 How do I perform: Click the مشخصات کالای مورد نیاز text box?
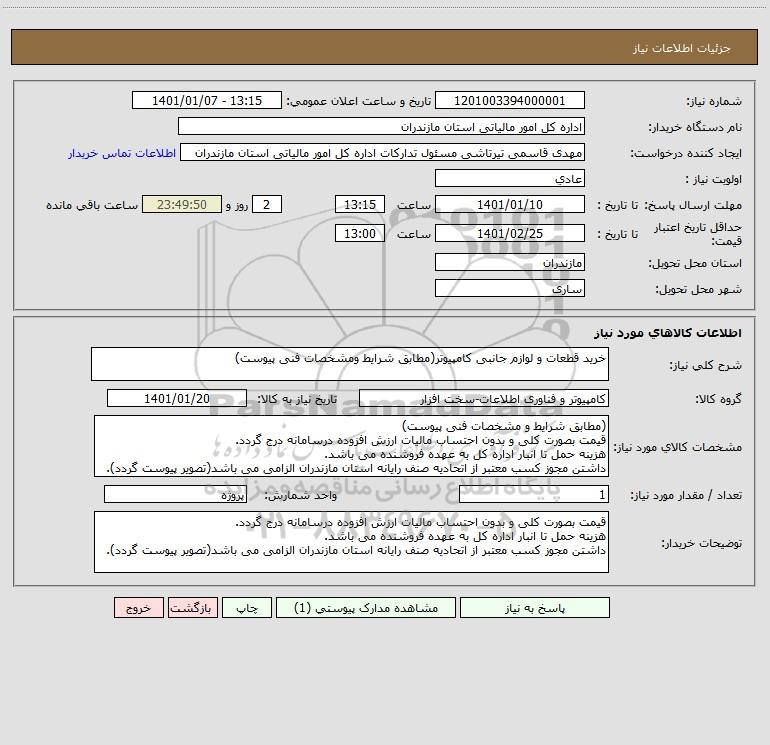(x=351, y=446)
